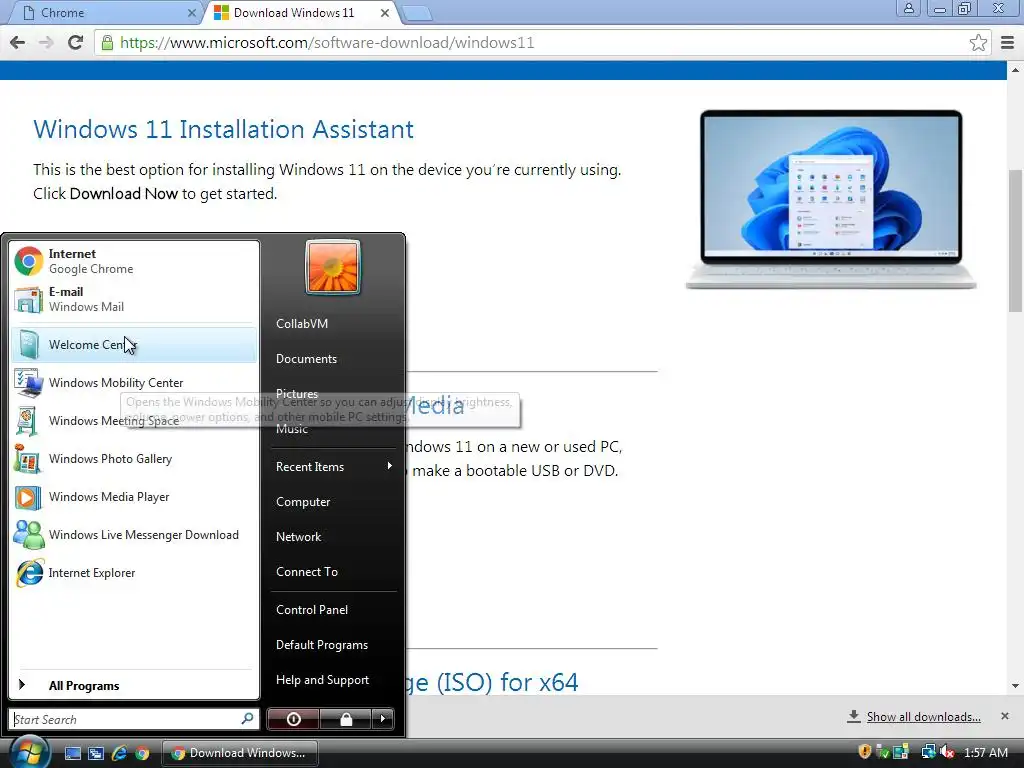Click page scrollbar down arrow
Viewport: 1024px width, 768px height.
click(x=1016, y=686)
